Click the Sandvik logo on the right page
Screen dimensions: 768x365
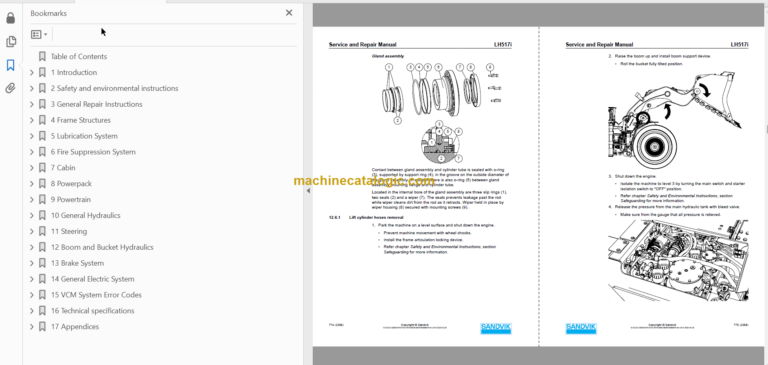pyautogui.click(x=581, y=328)
